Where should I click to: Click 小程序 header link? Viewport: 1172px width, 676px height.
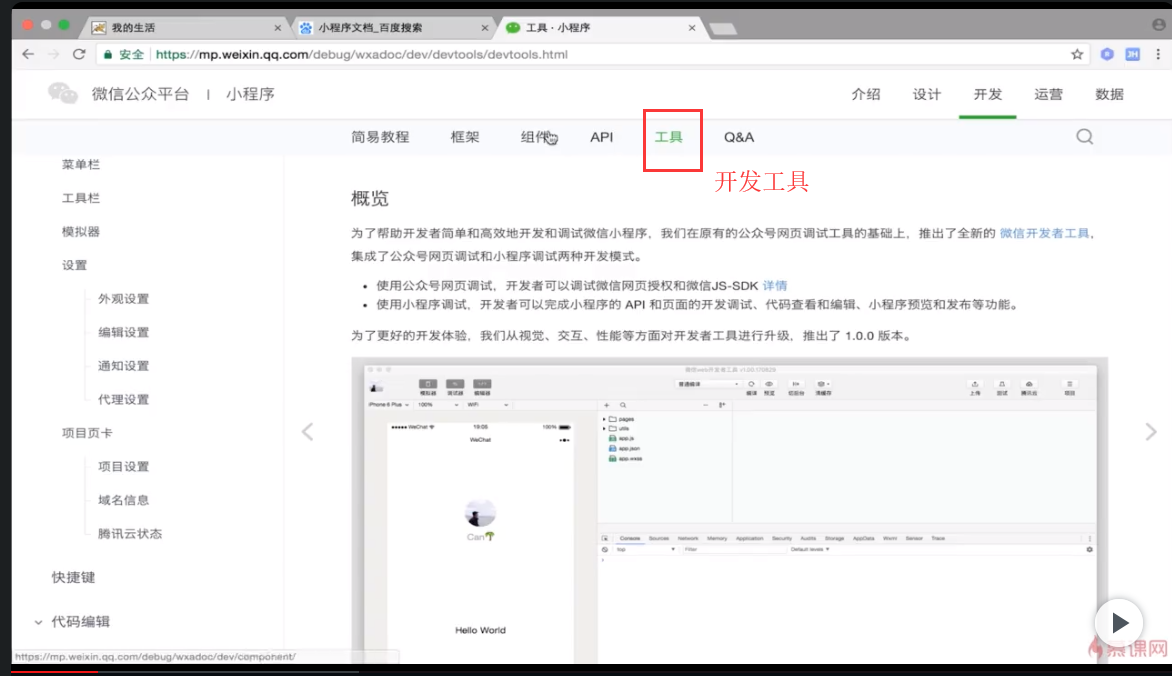[250, 94]
